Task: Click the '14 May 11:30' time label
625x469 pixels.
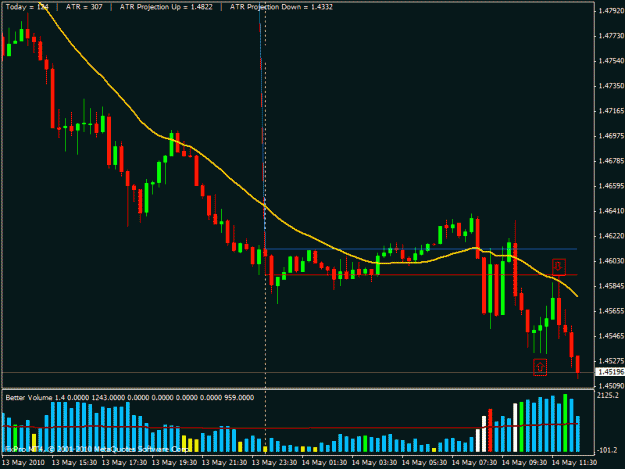Action: 574,463
